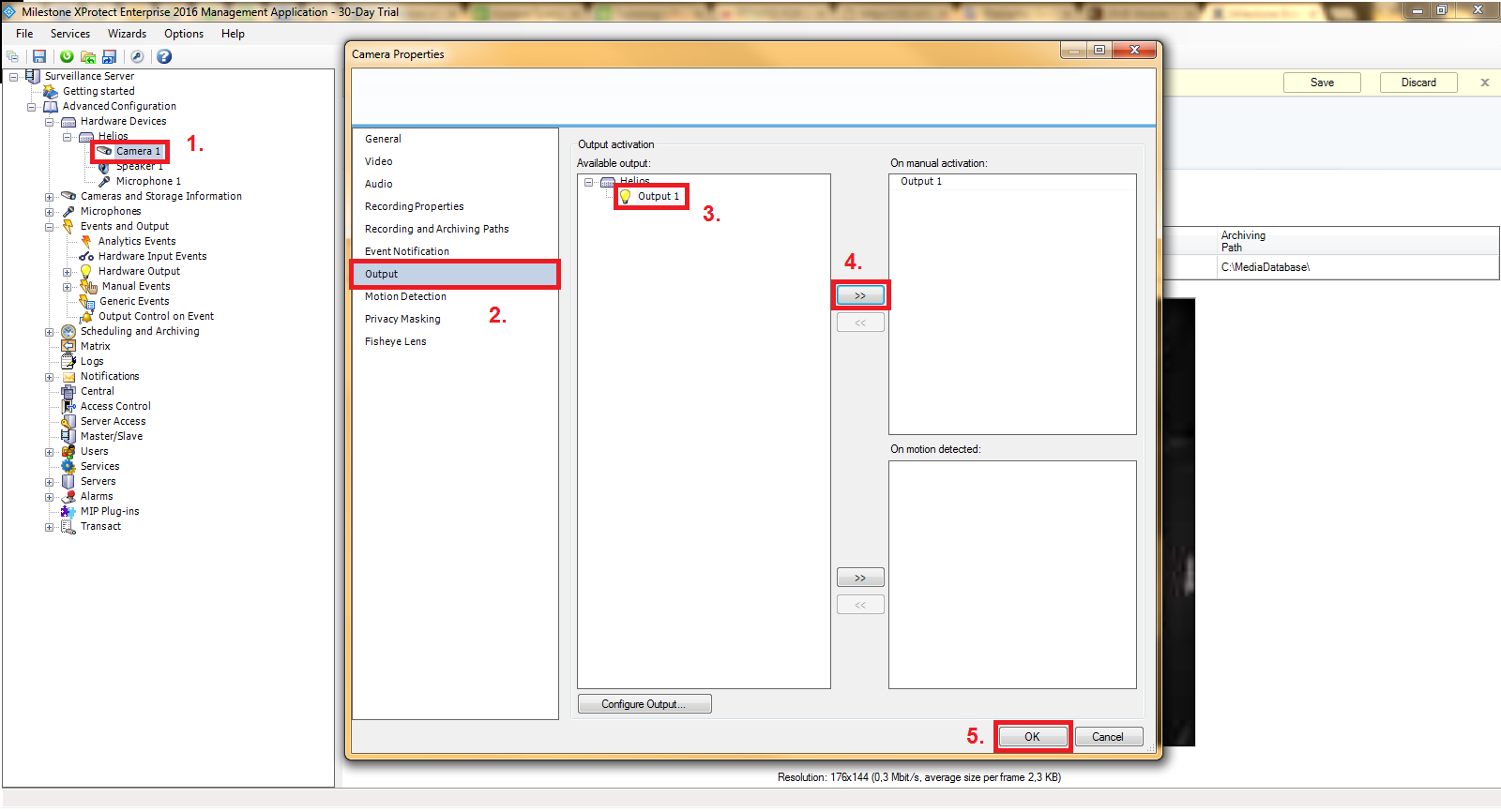Click the folder import toolbar icon
1501x812 pixels.
(88, 57)
